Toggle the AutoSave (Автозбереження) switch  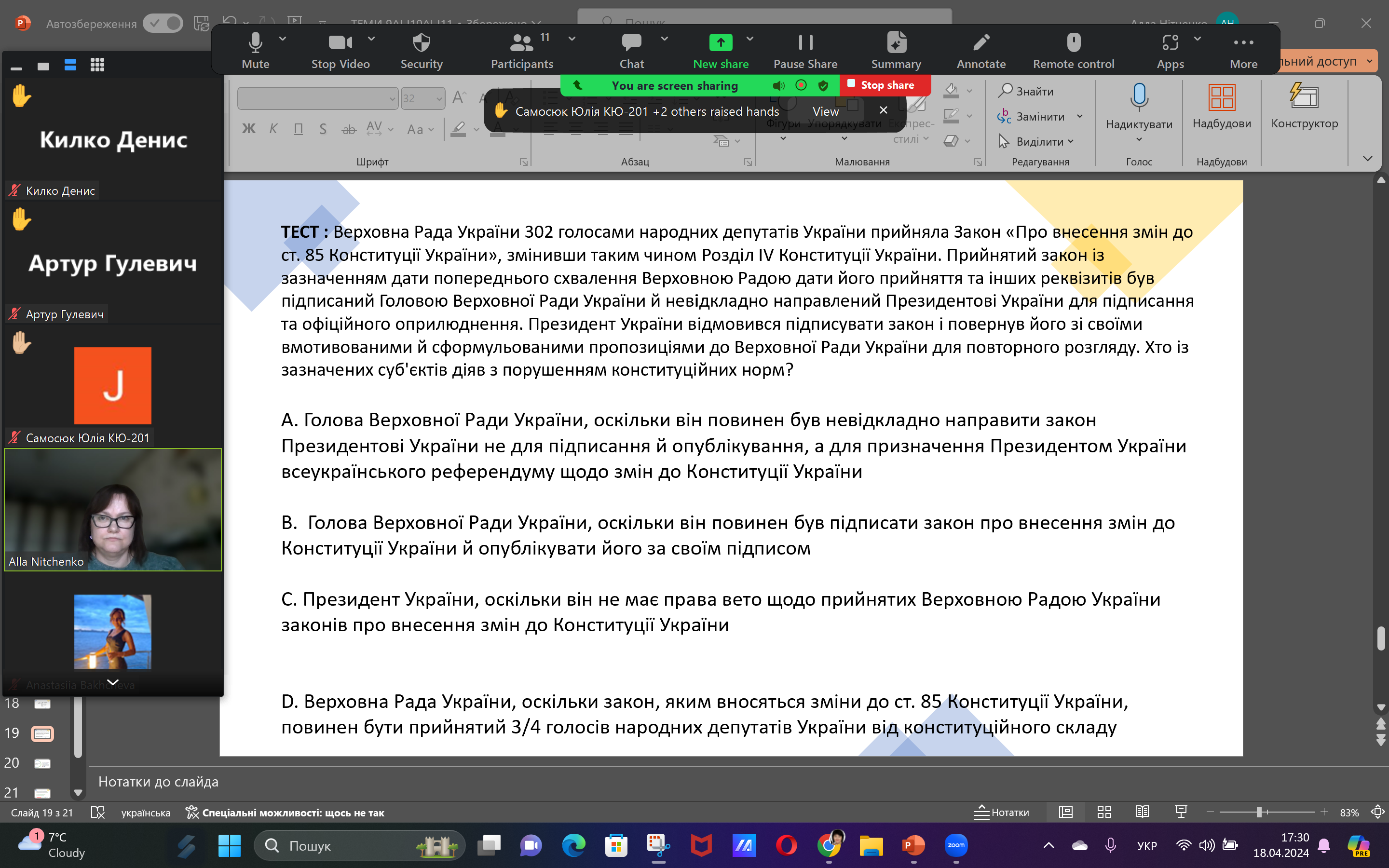(163, 24)
